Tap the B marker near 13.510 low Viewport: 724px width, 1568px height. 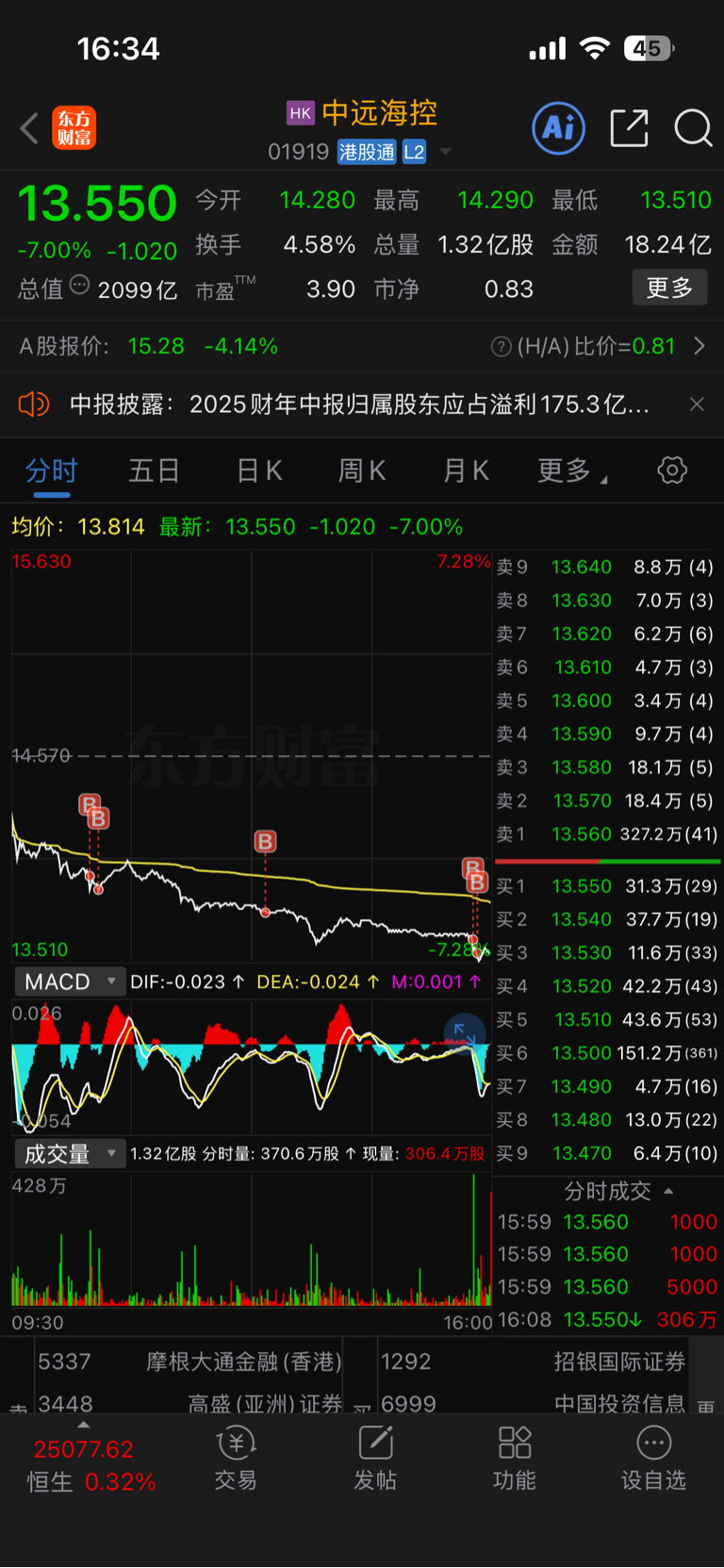(477, 882)
